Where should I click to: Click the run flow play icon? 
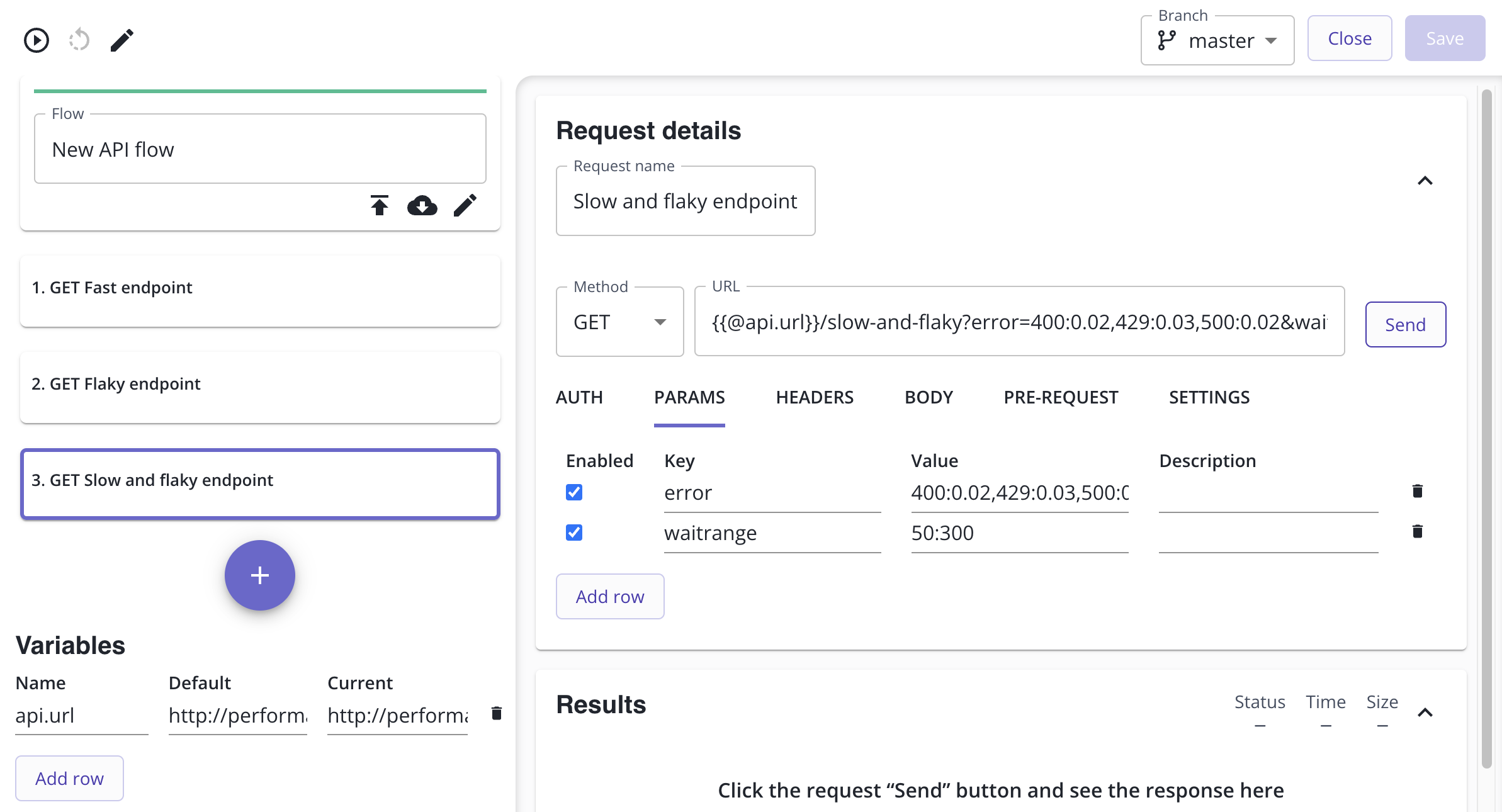(37, 40)
